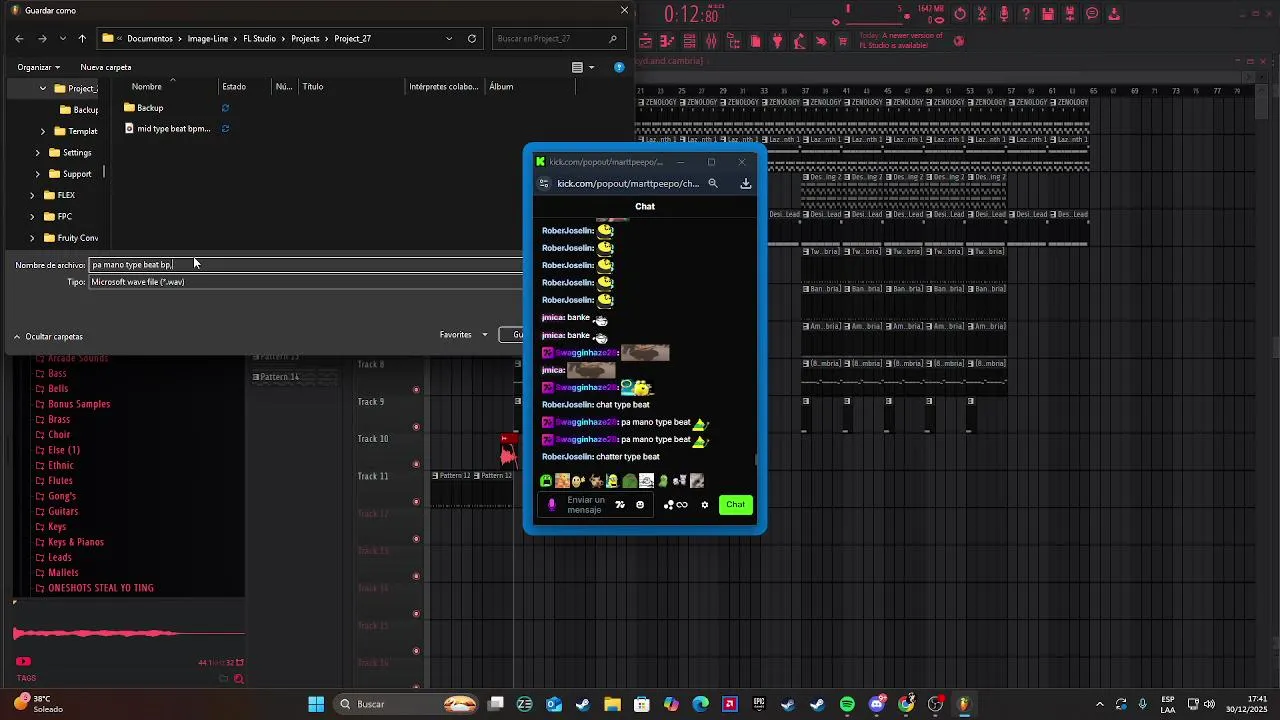
Task: Click the Buscar en Project_27 search box
Action: 558,38
